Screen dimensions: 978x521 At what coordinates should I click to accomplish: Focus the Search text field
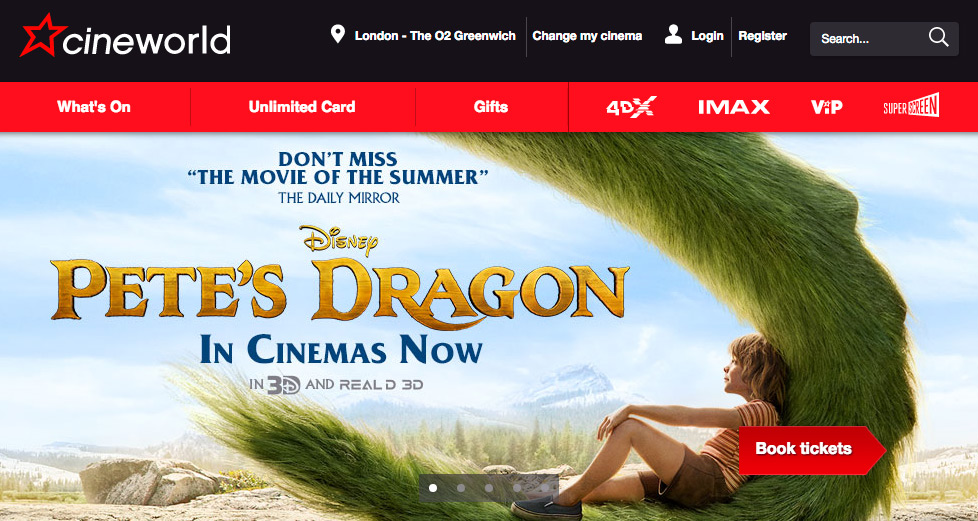(x=870, y=39)
